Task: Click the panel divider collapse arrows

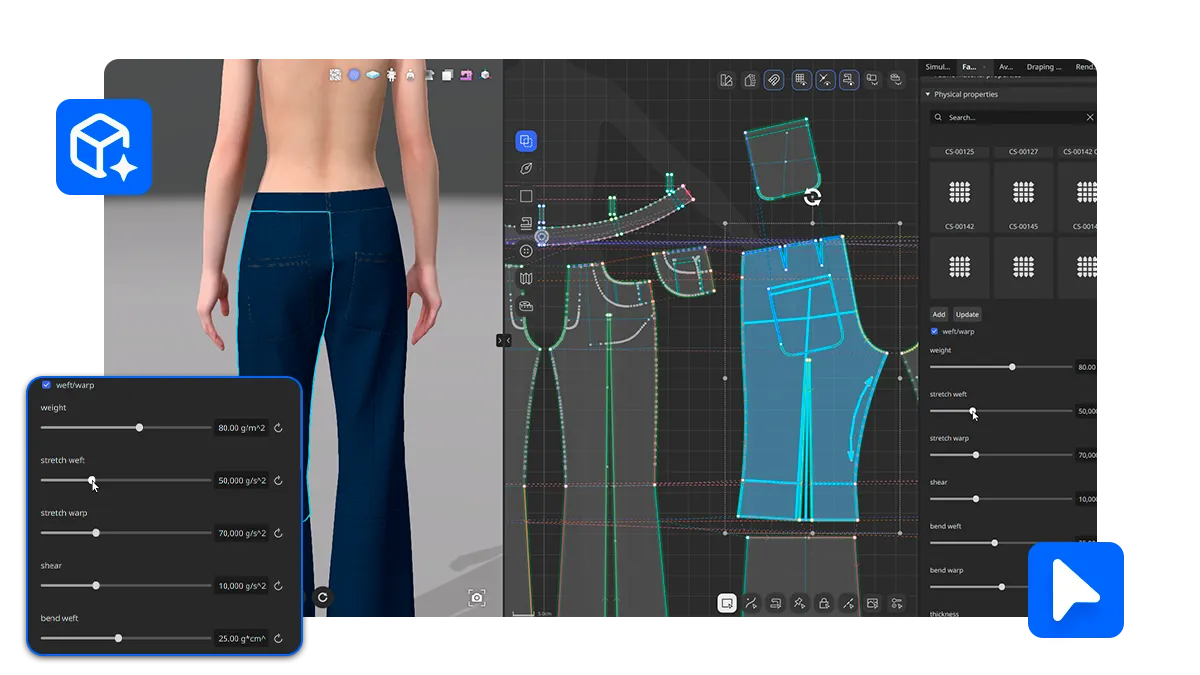Action: (503, 340)
